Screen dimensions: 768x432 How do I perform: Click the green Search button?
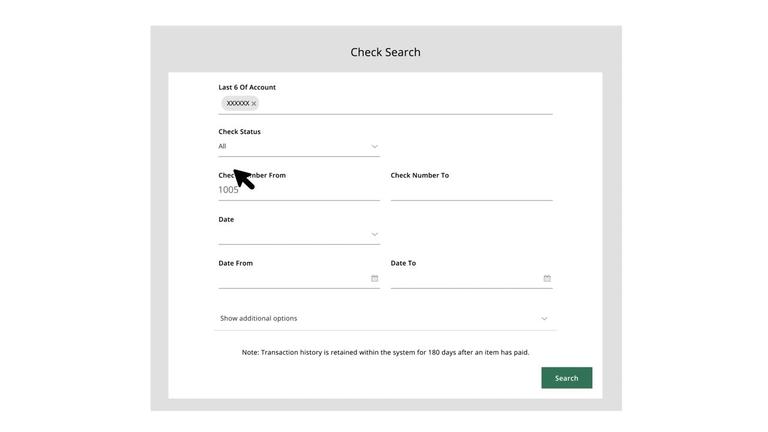tap(567, 378)
